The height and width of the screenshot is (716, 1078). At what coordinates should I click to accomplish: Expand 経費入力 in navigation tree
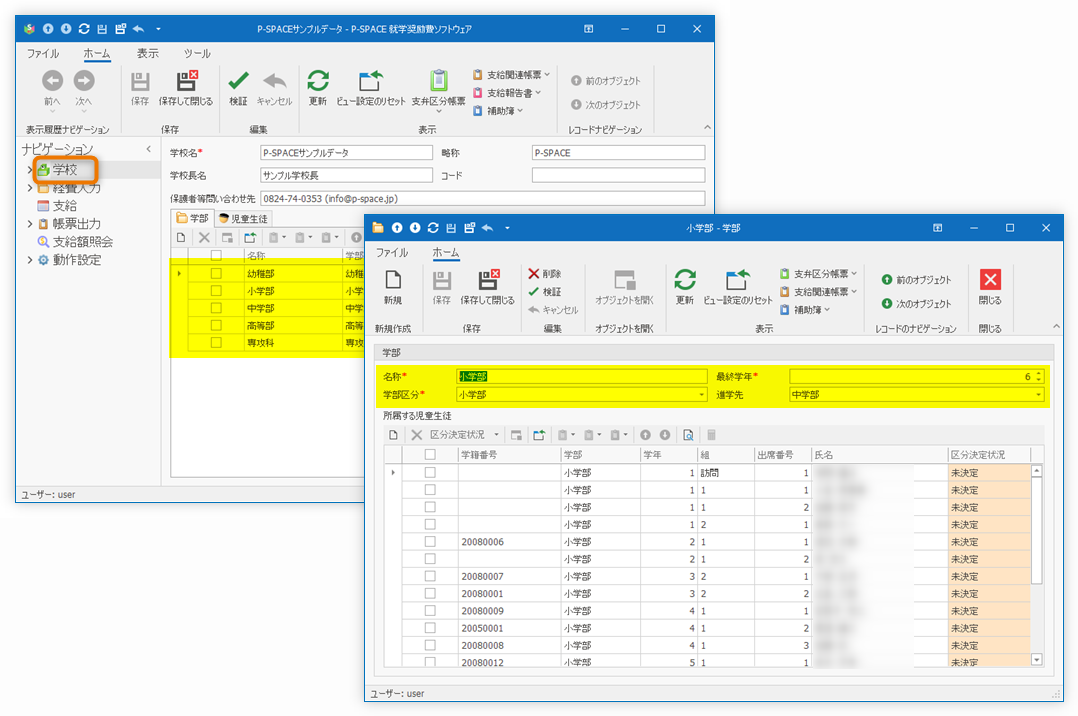tap(30, 188)
